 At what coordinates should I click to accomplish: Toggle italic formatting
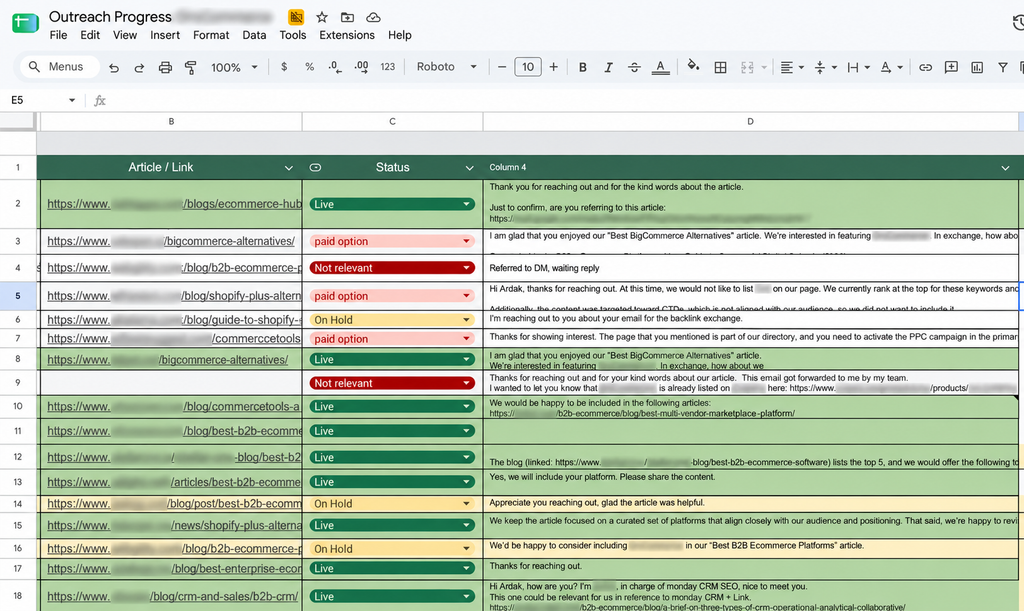click(x=608, y=67)
